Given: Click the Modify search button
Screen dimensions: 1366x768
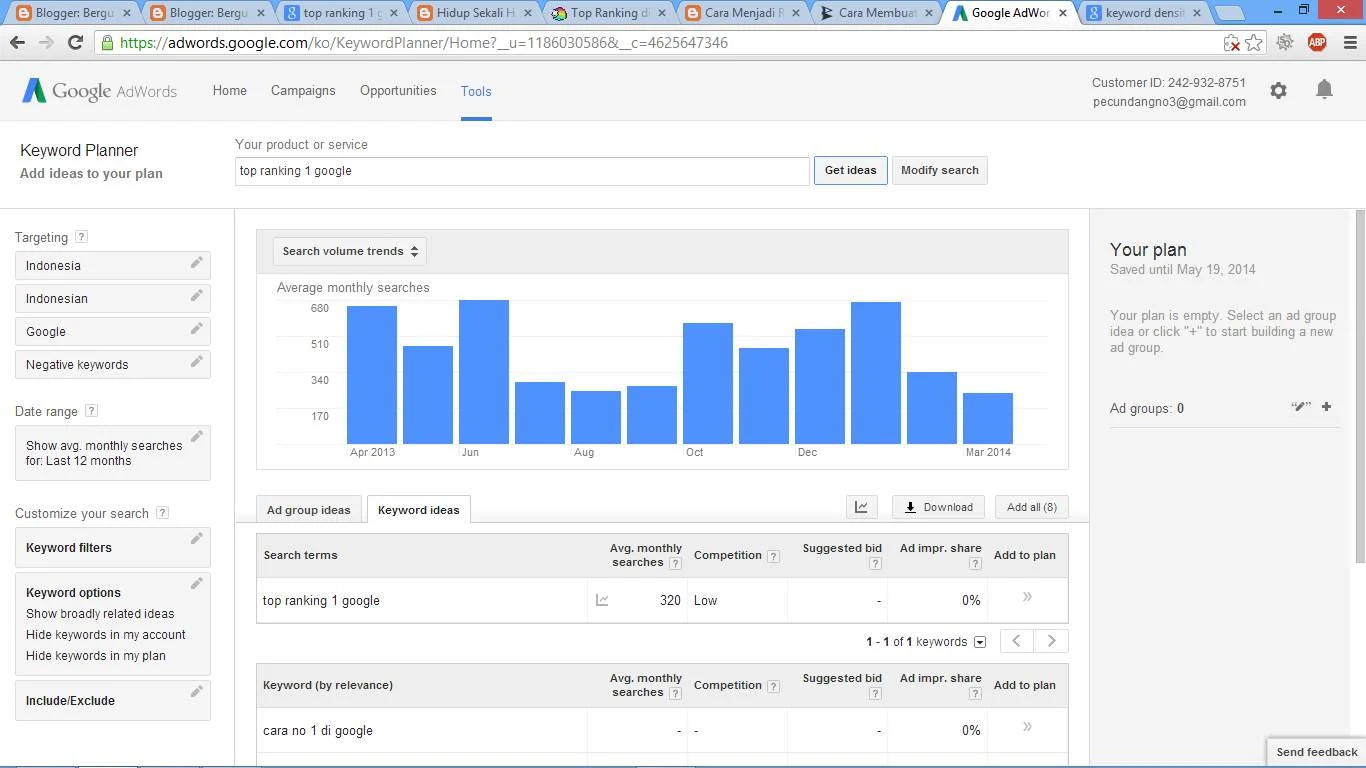Looking at the screenshot, I should tap(940, 171).
